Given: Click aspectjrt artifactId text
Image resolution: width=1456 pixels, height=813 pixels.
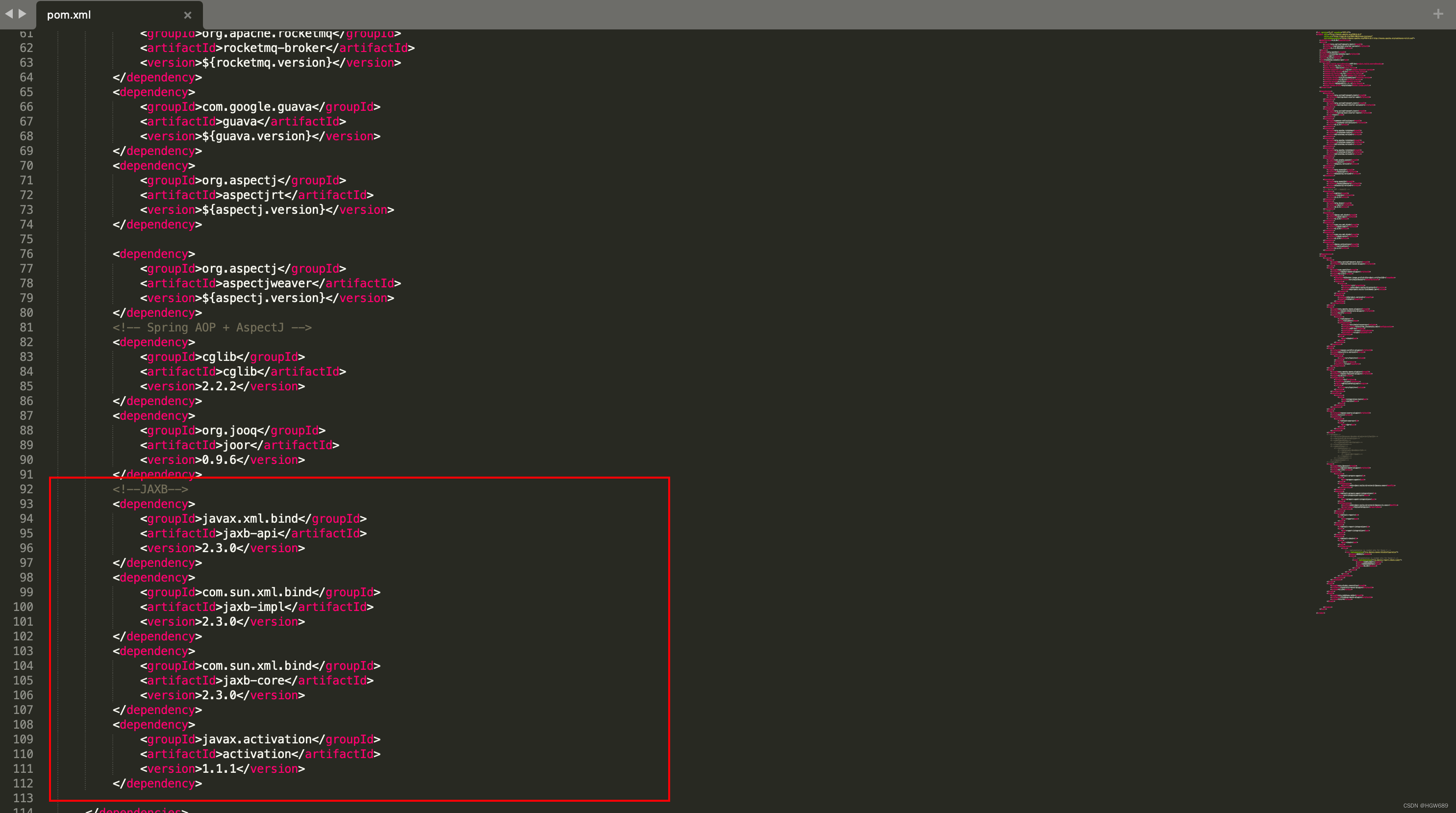Looking at the screenshot, I should coord(253,195).
